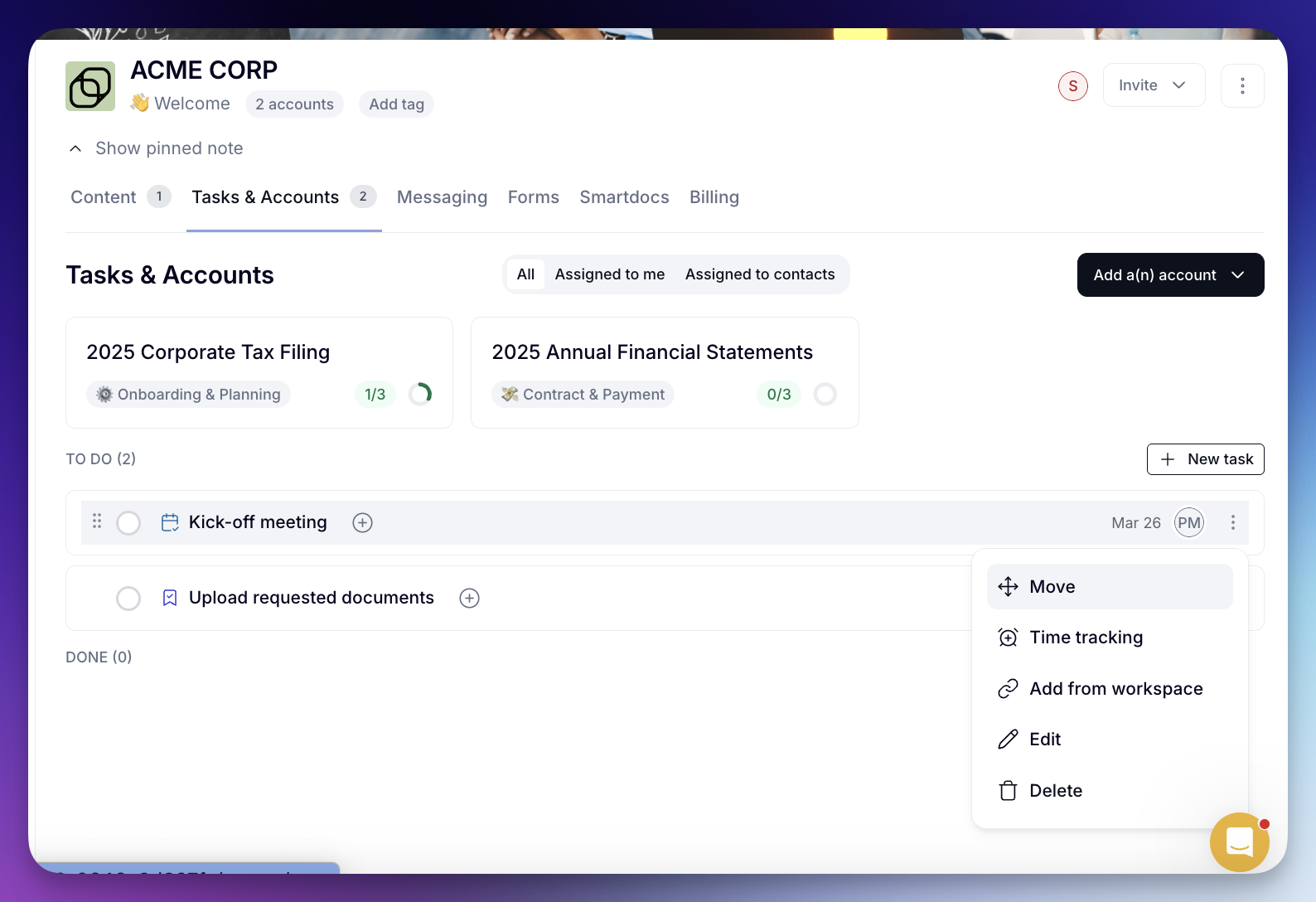Click the Add tag button
1316x902 pixels.
click(396, 104)
